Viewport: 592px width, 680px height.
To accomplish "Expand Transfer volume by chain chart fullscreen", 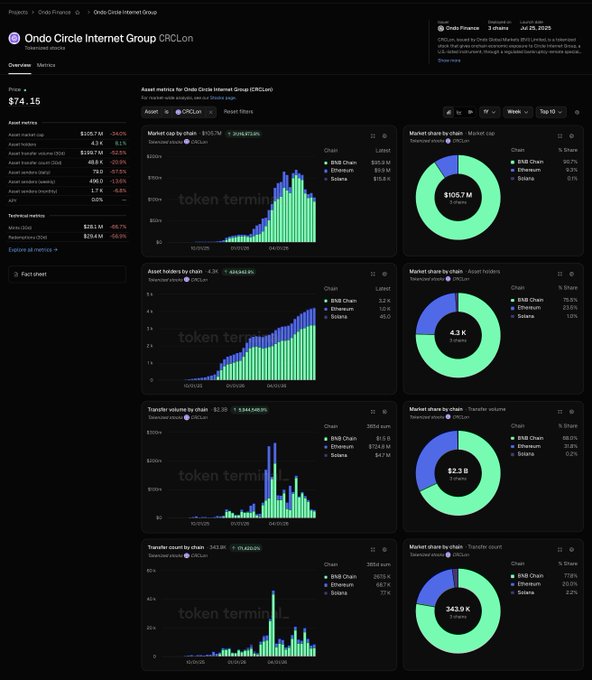I will (x=373, y=412).
